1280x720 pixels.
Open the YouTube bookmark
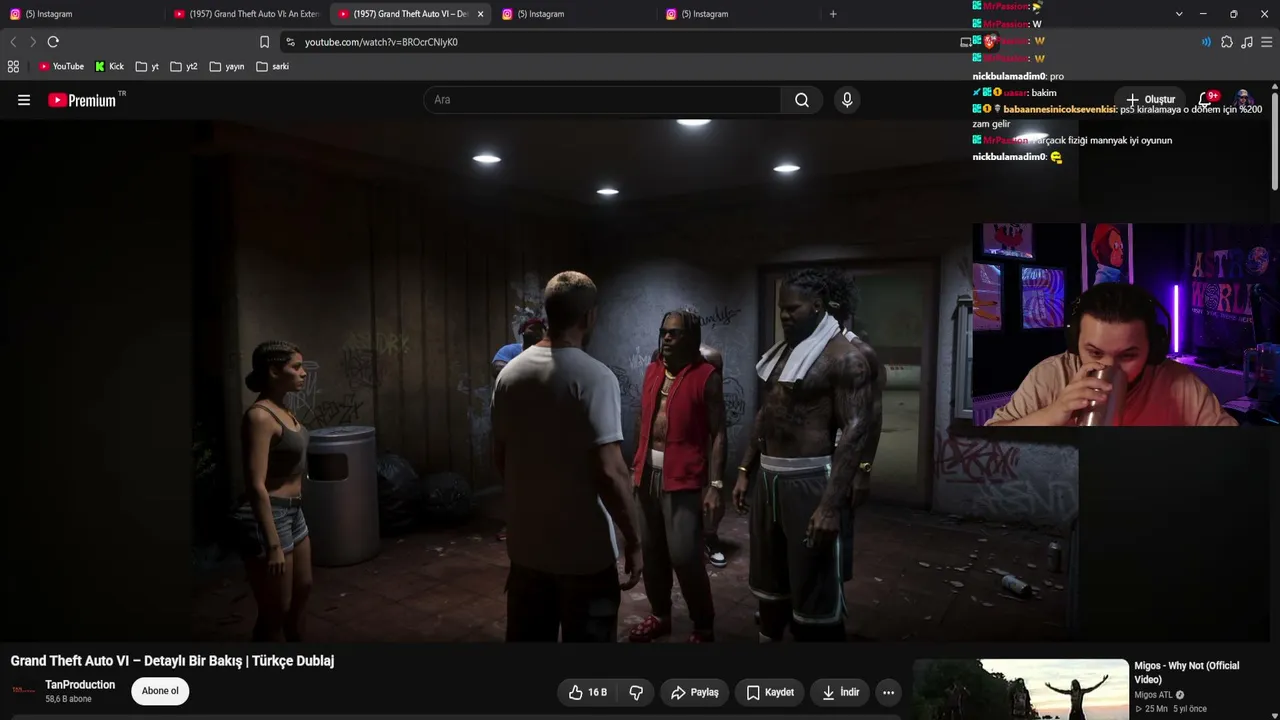(61, 67)
